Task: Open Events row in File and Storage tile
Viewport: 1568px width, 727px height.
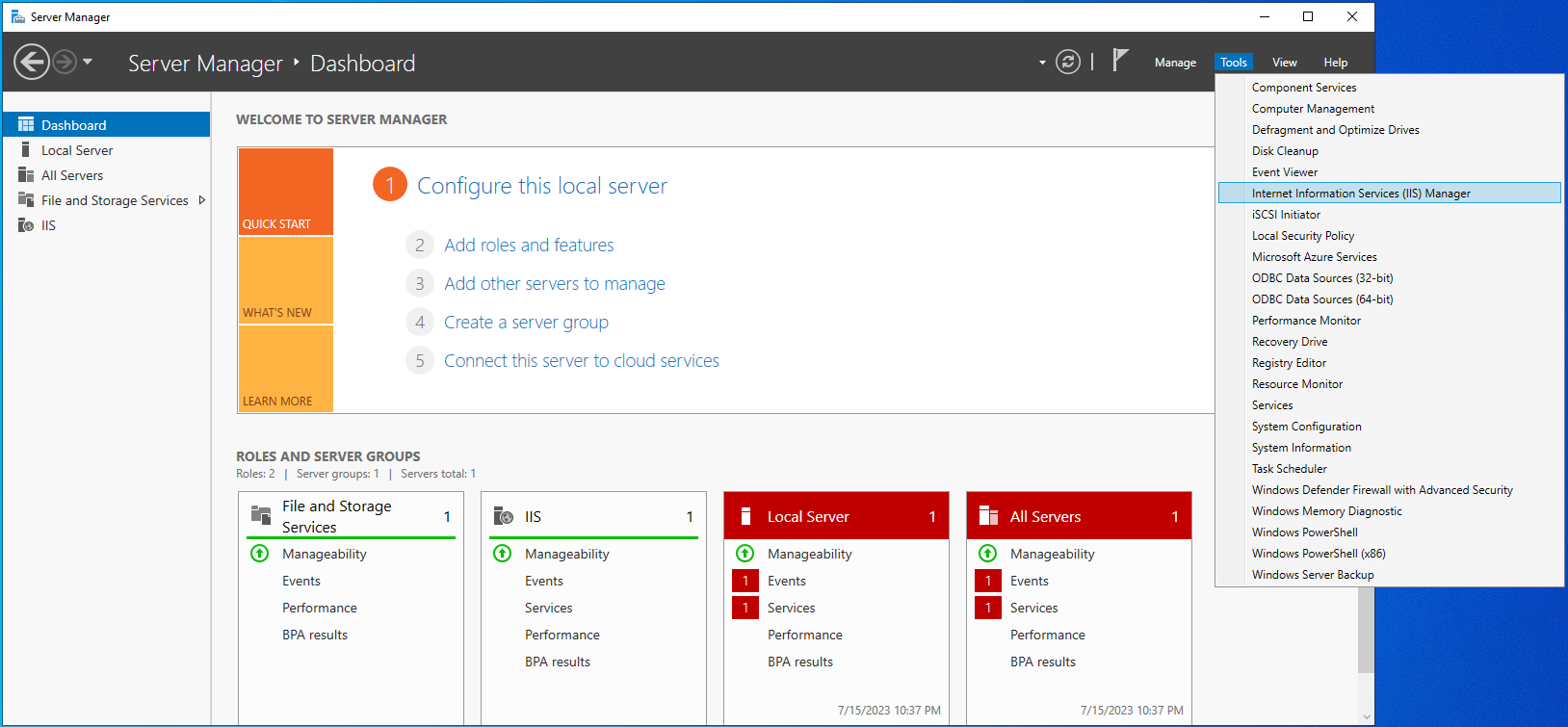Action: [301, 581]
